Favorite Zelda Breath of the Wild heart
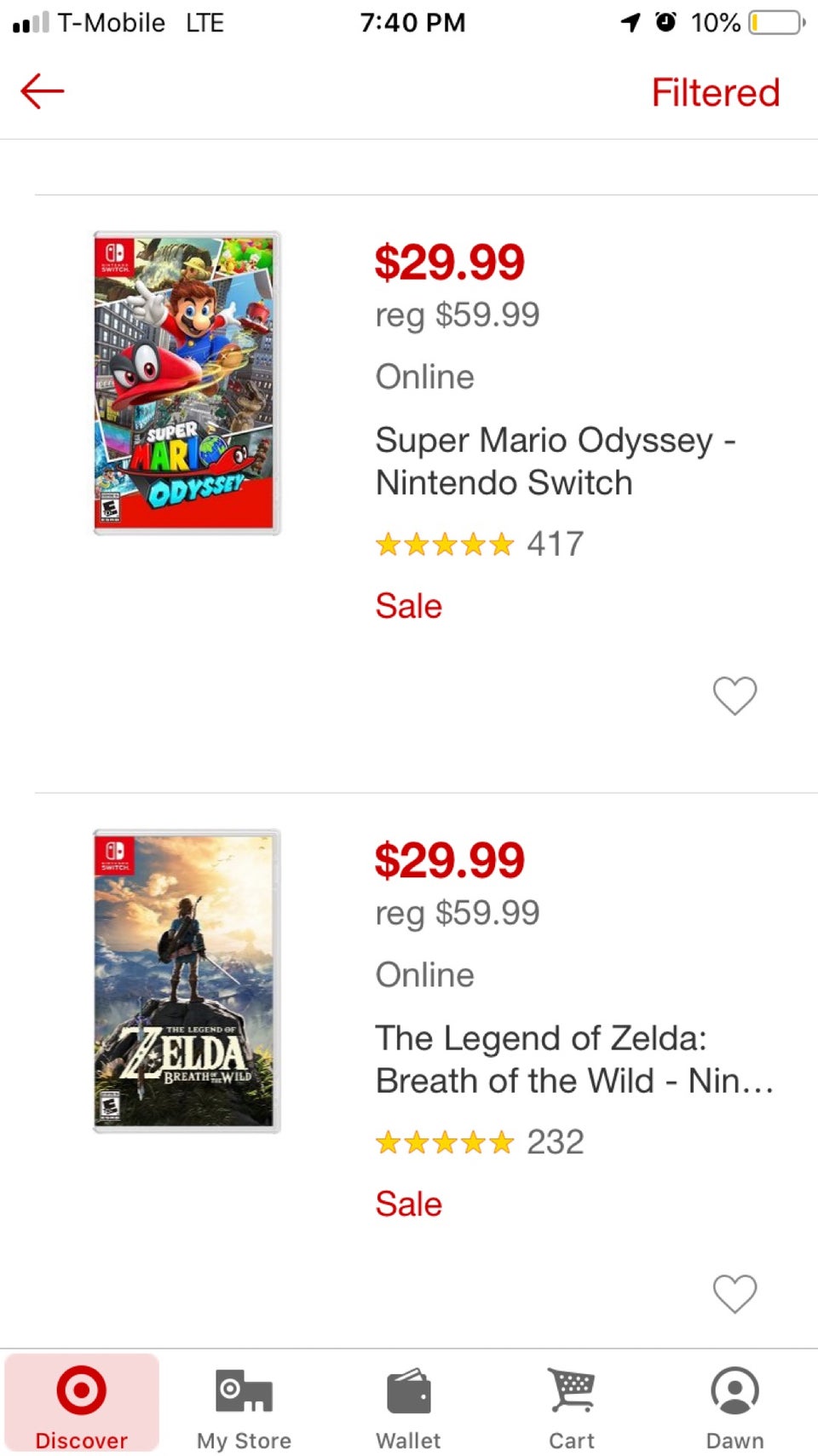The height and width of the screenshot is (1456, 818). pyautogui.click(x=734, y=1294)
